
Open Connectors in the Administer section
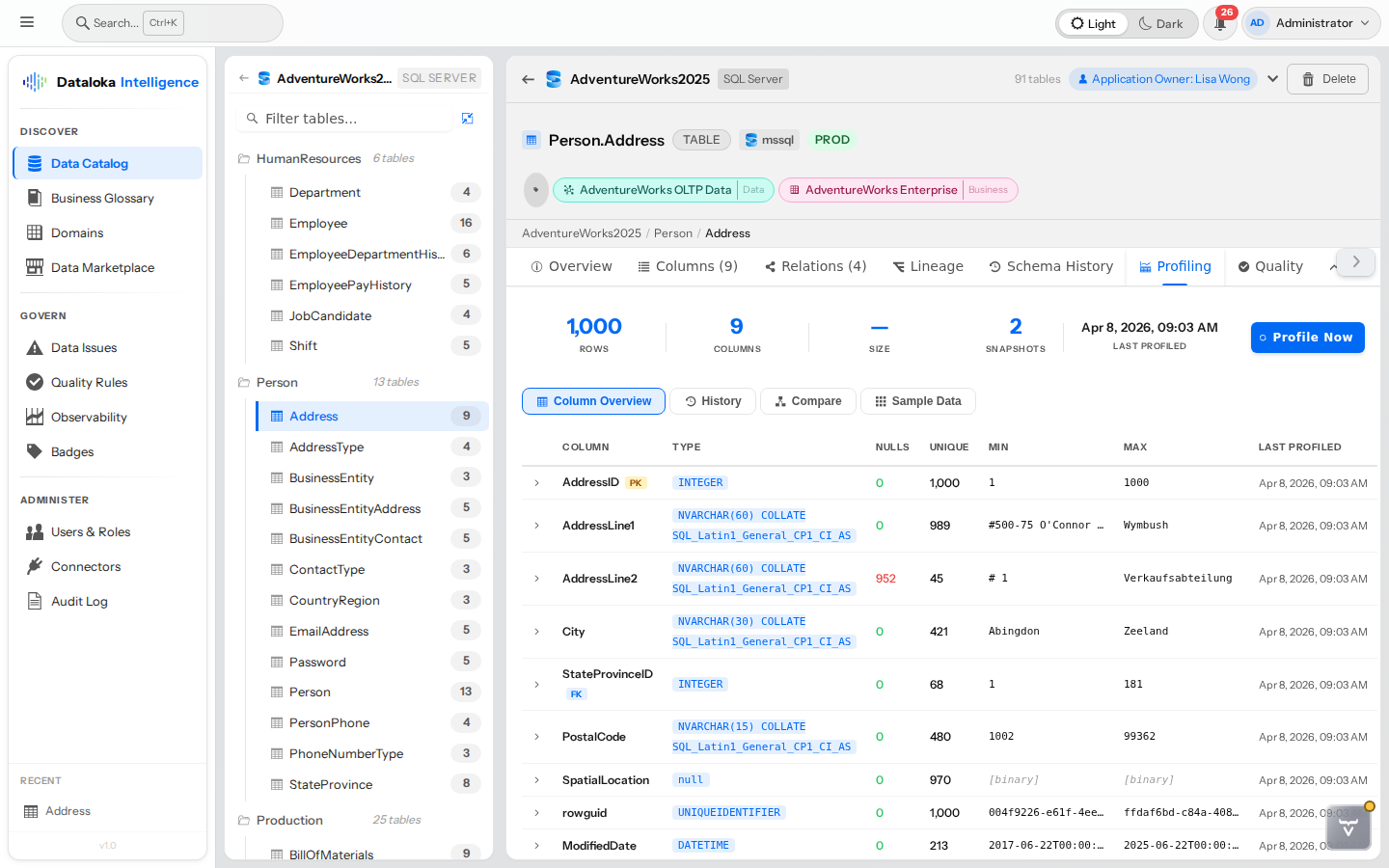[86, 567]
